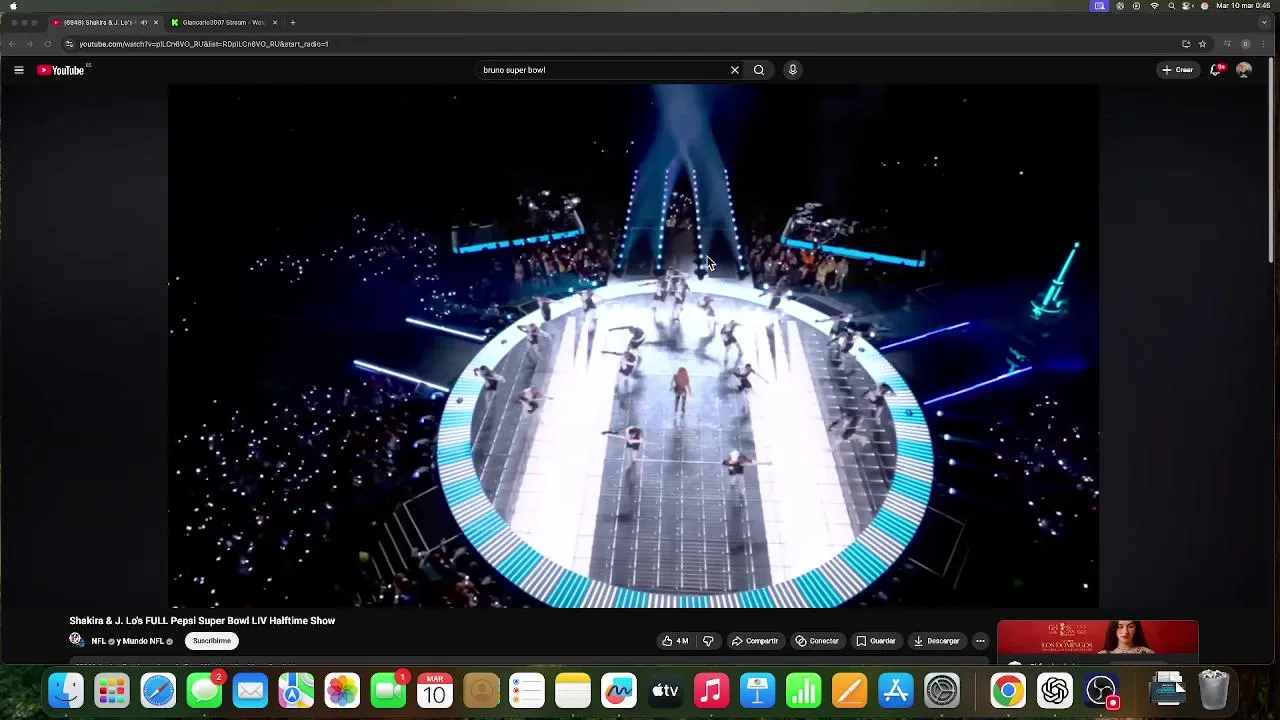
Task: Open the YouTube hamburger guide menu
Action: coord(18,70)
